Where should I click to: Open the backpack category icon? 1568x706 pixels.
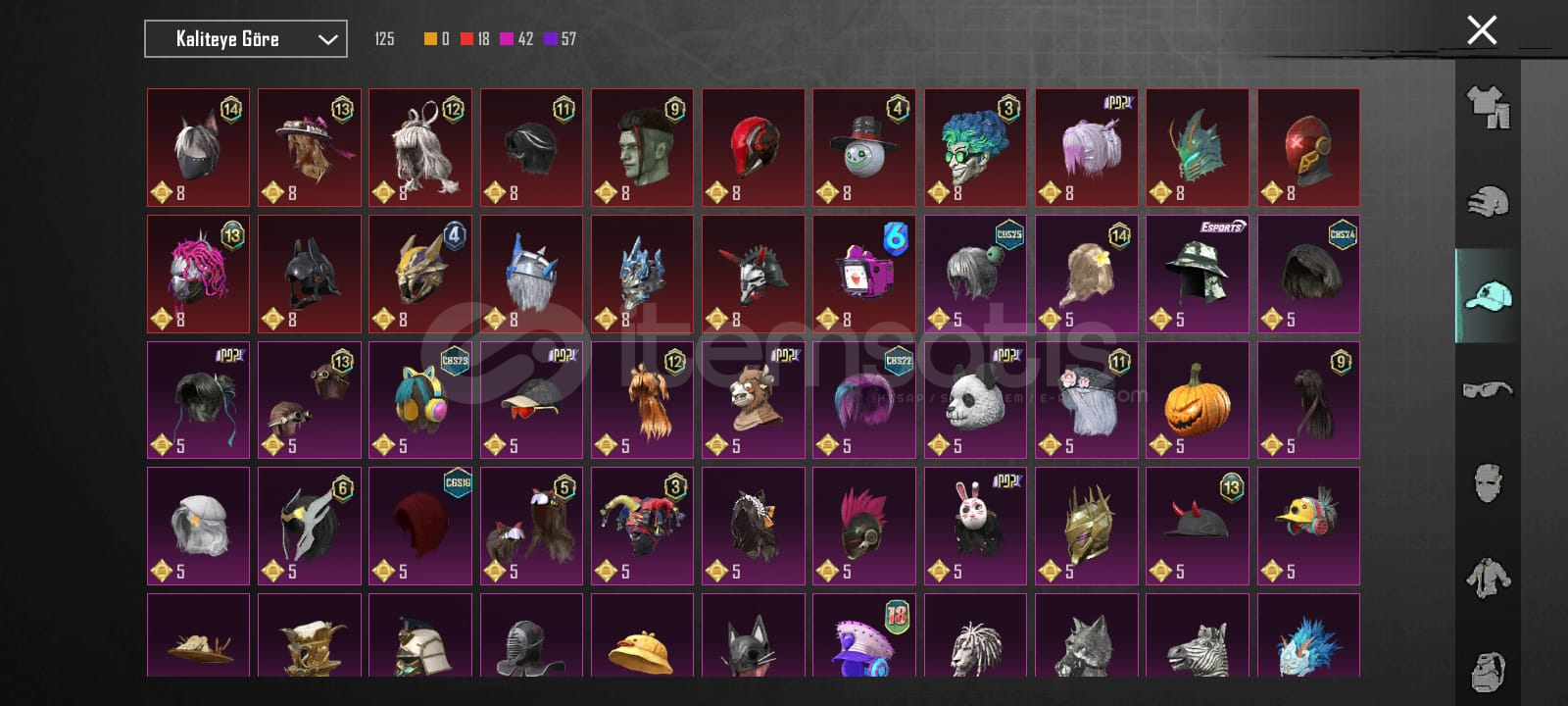[1488, 671]
